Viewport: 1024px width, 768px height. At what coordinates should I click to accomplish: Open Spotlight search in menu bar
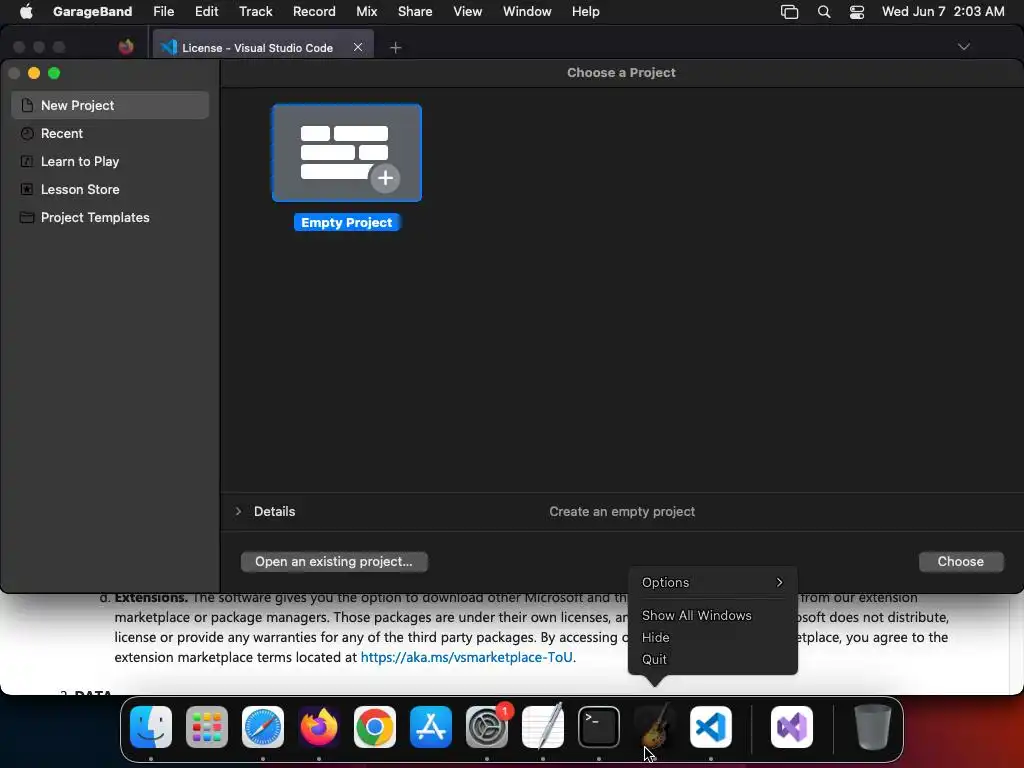[824, 12]
